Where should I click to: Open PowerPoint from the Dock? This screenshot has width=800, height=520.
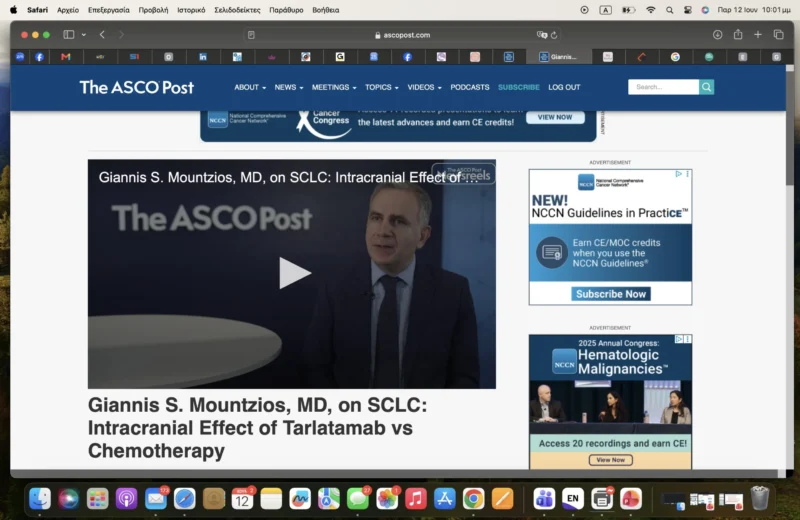pos(631,499)
